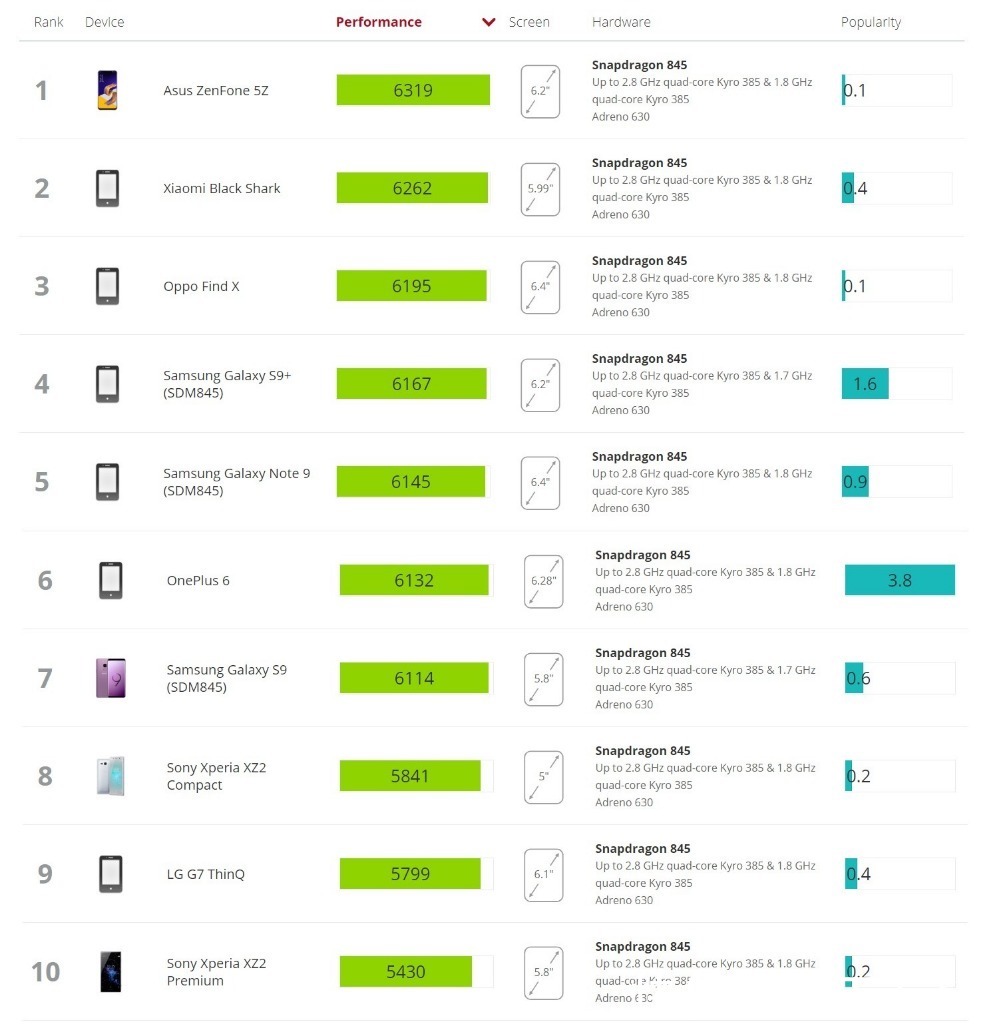Click the 3.8 popularity bar for OnePlus 6

[x=899, y=580]
